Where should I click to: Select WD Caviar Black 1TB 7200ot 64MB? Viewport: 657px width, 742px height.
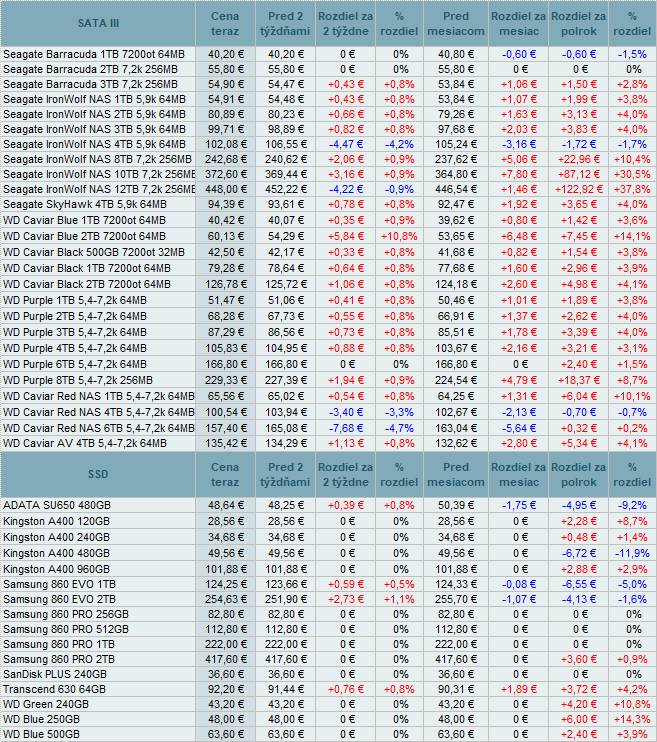point(87,269)
